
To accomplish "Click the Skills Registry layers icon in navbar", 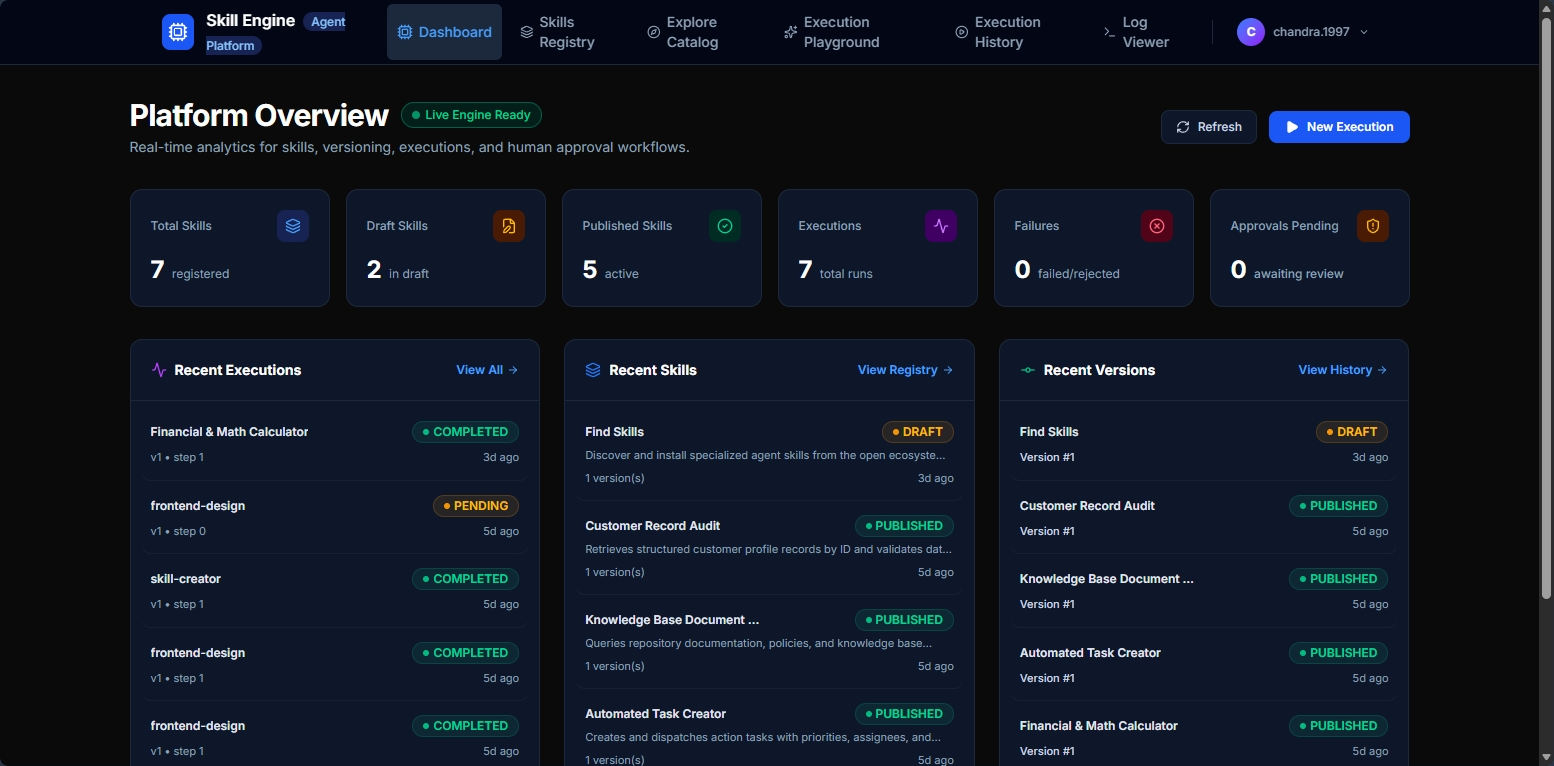I will point(527,32).
